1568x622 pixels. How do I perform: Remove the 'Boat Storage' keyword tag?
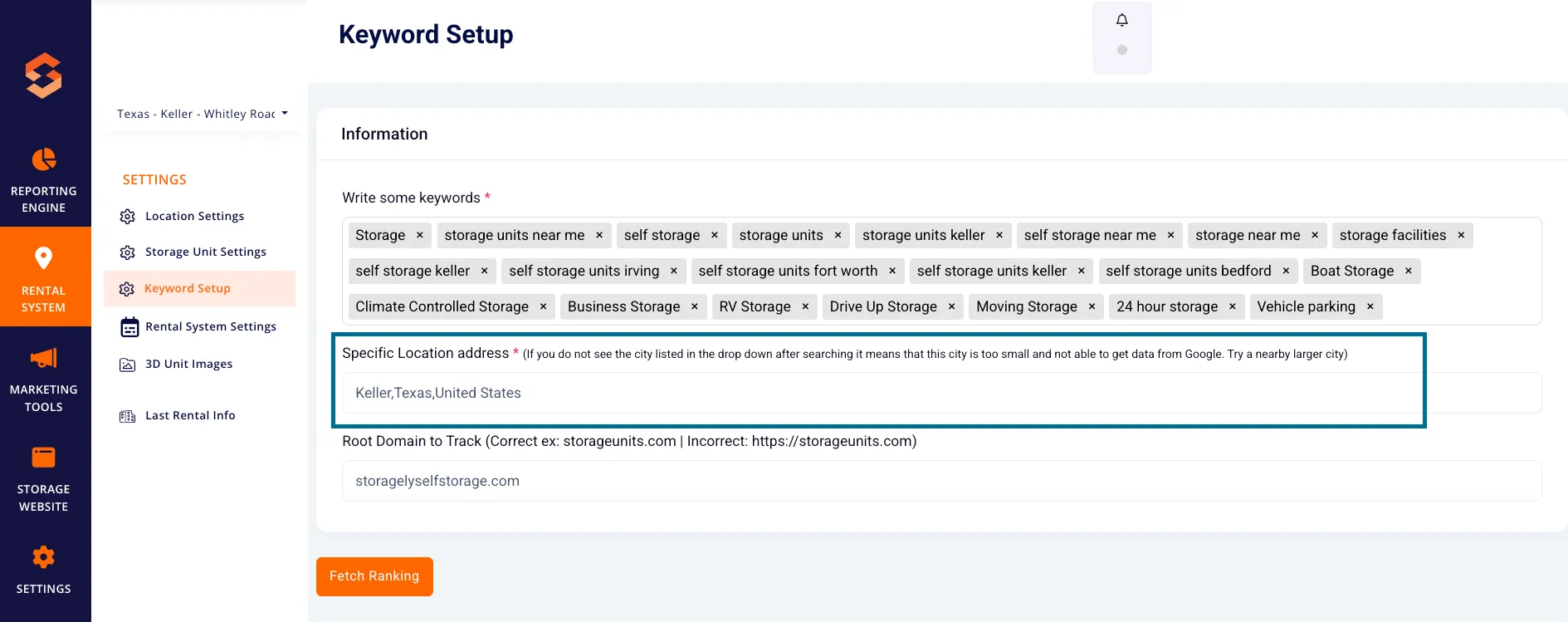pyautogui.click(x=1409, y=271)
